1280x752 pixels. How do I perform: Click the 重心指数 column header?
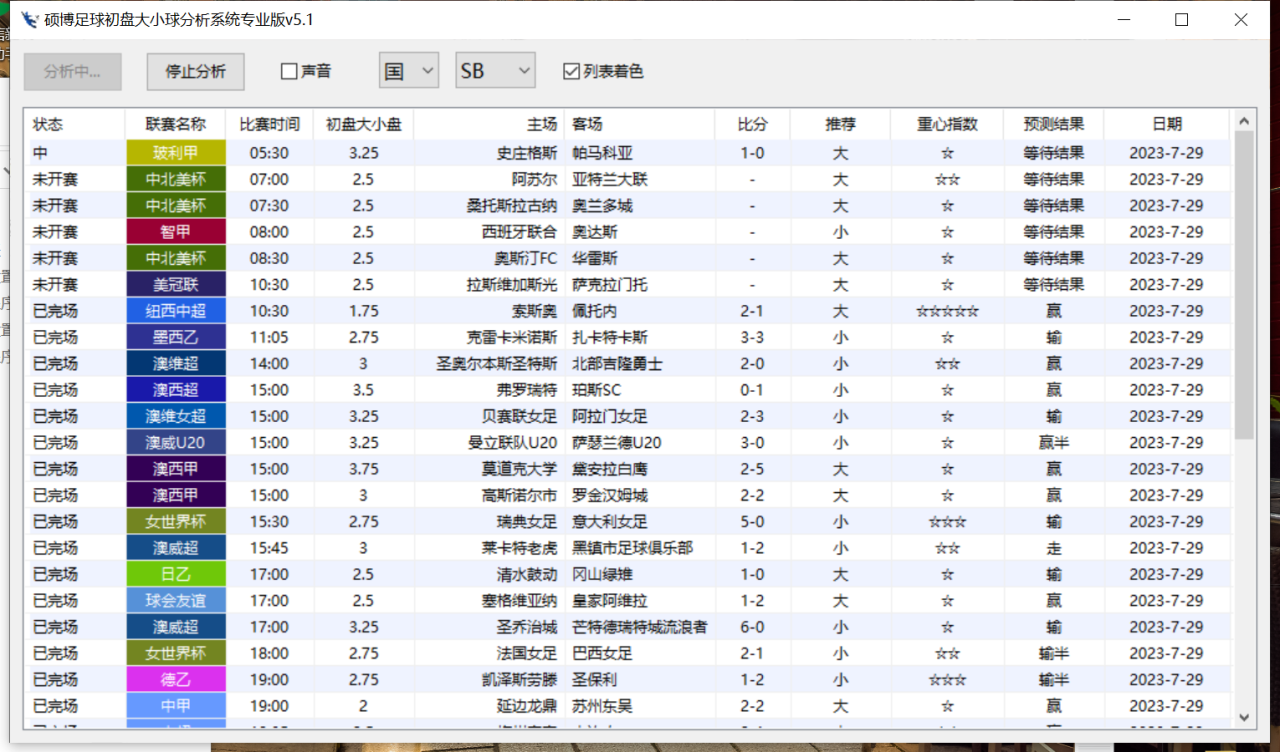[947, 124]
